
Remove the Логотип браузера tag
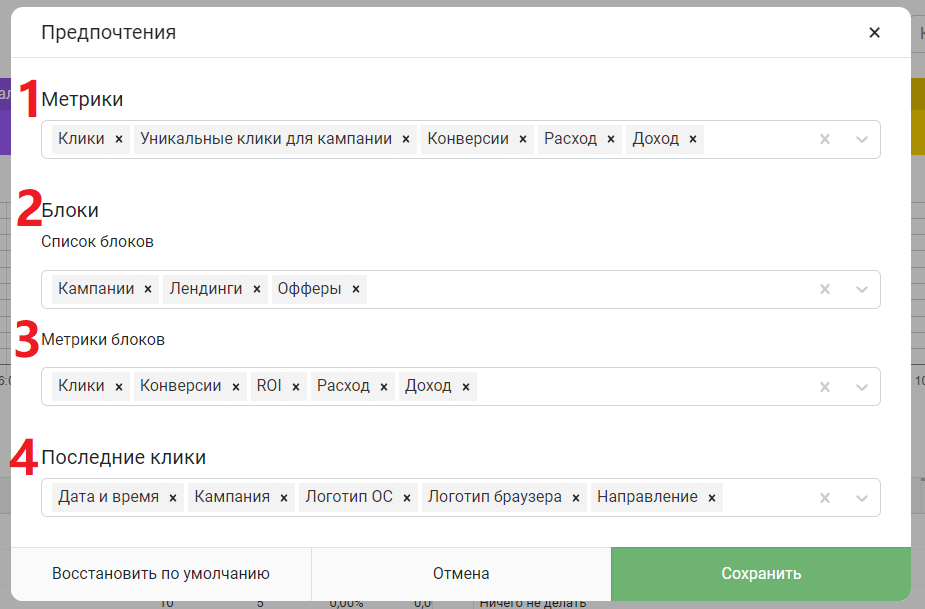click(x=576, y=497)
